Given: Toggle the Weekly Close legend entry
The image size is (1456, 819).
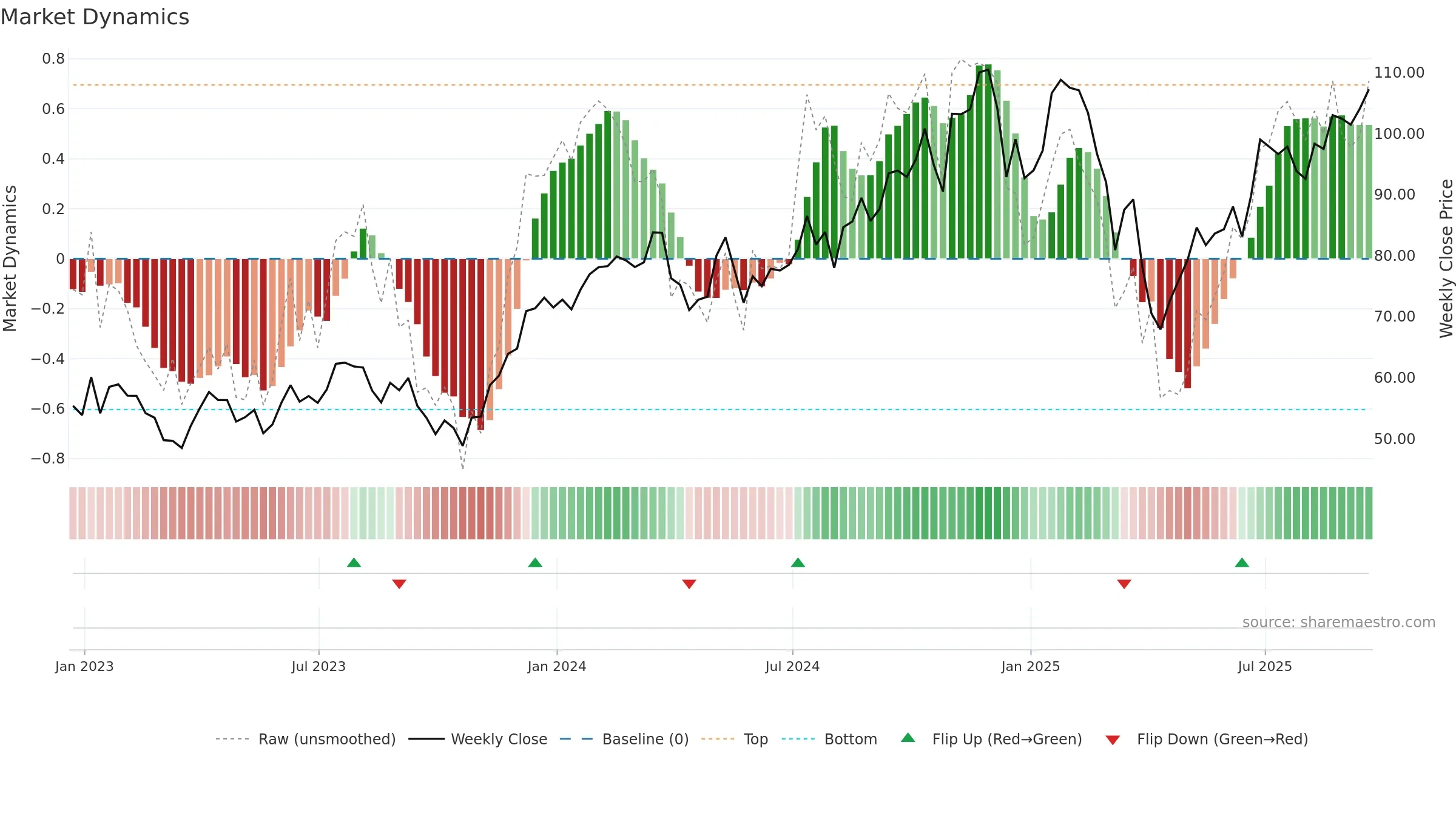Looking at the screenshot, I should click(477, 739).
